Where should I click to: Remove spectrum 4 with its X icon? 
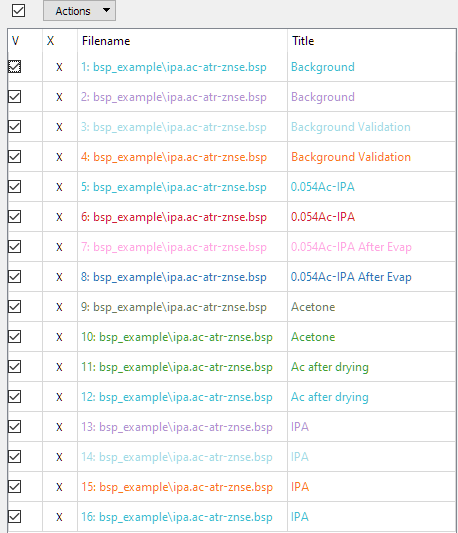59,157
